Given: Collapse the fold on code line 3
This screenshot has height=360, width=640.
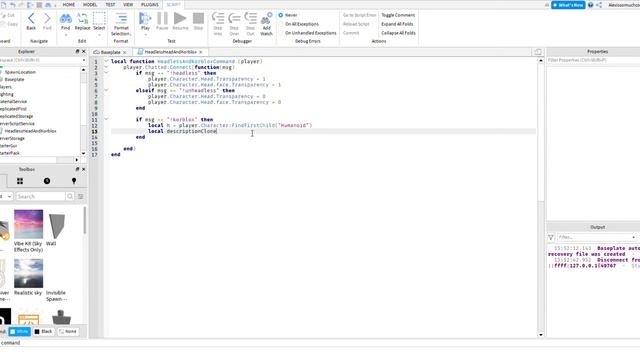Looking at the screenshot, I should pos(106,73).
